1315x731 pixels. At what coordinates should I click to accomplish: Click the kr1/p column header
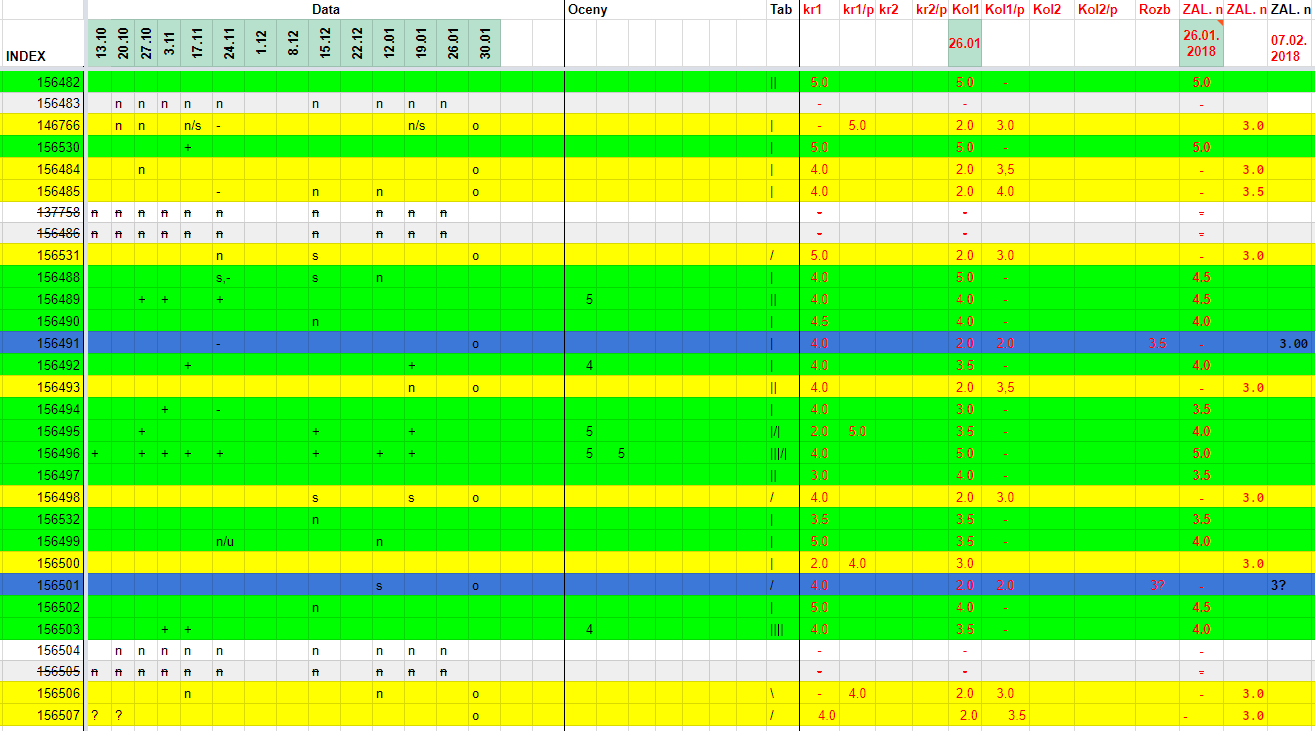(856, 9)
